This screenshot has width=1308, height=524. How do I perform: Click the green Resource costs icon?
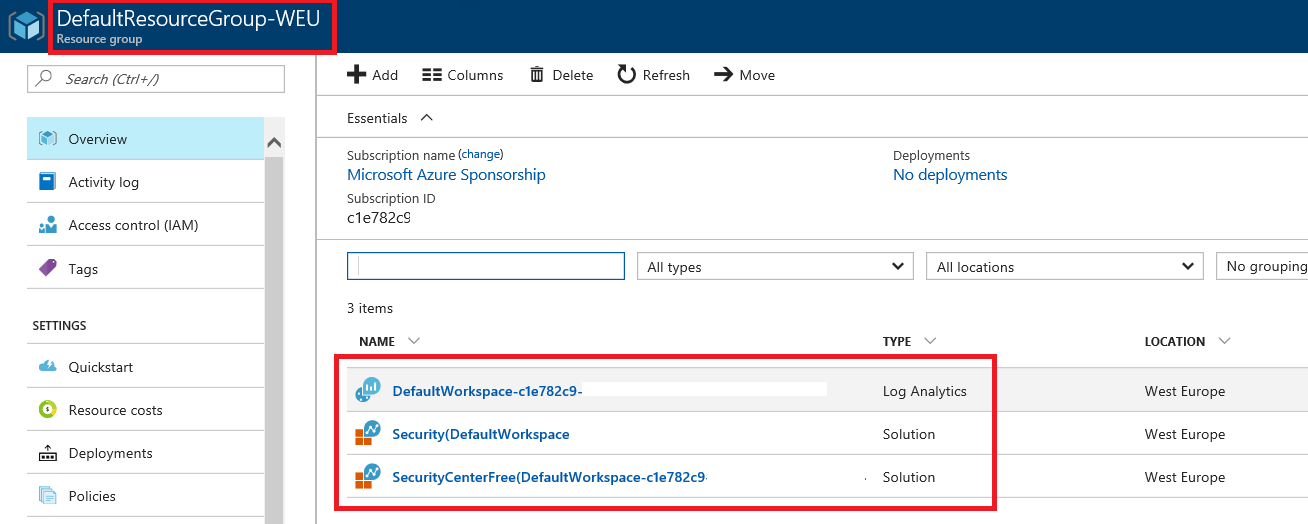pyautogui.click(x=48, y=410)
